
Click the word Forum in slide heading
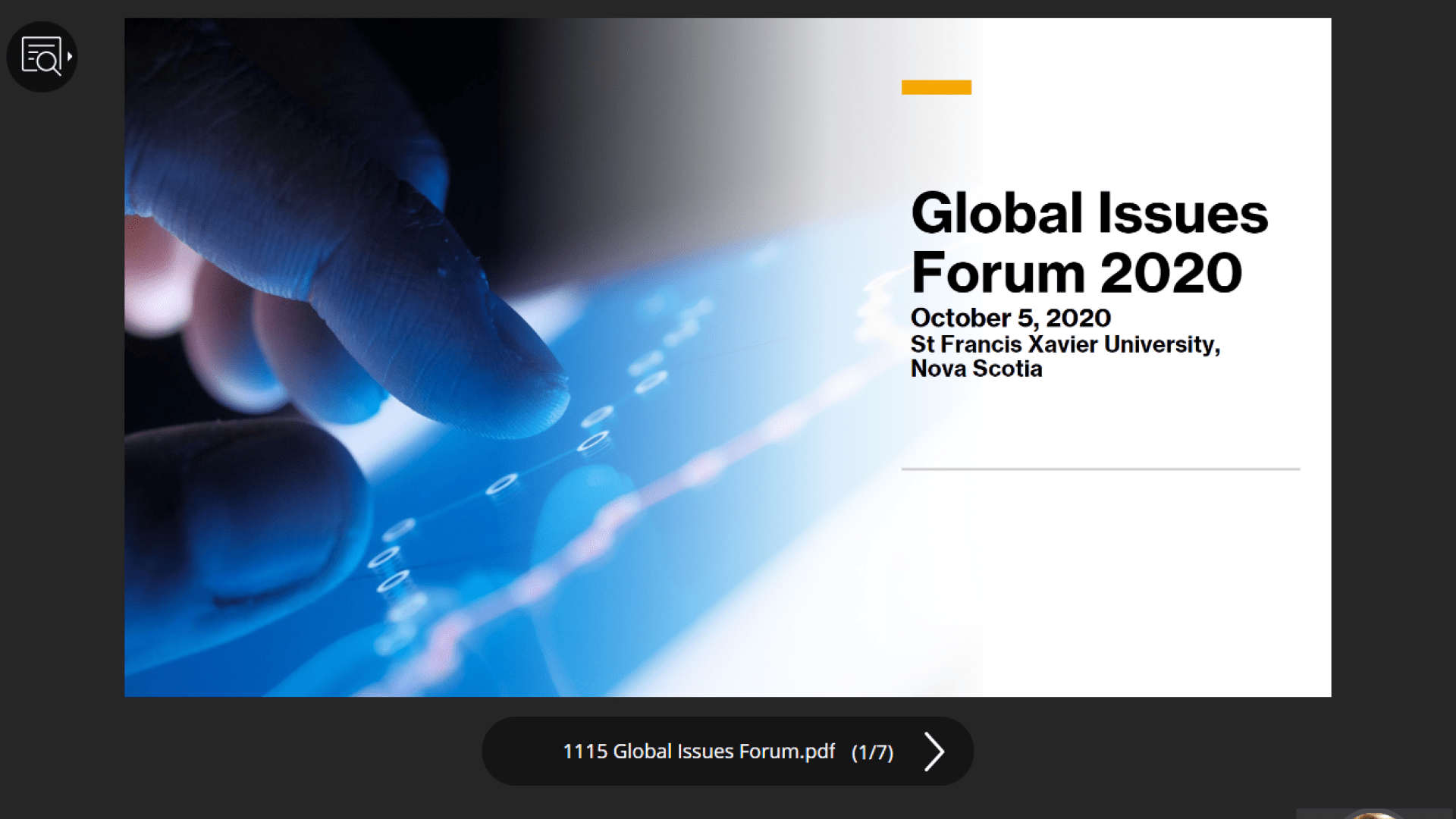[x=999, y=273]
